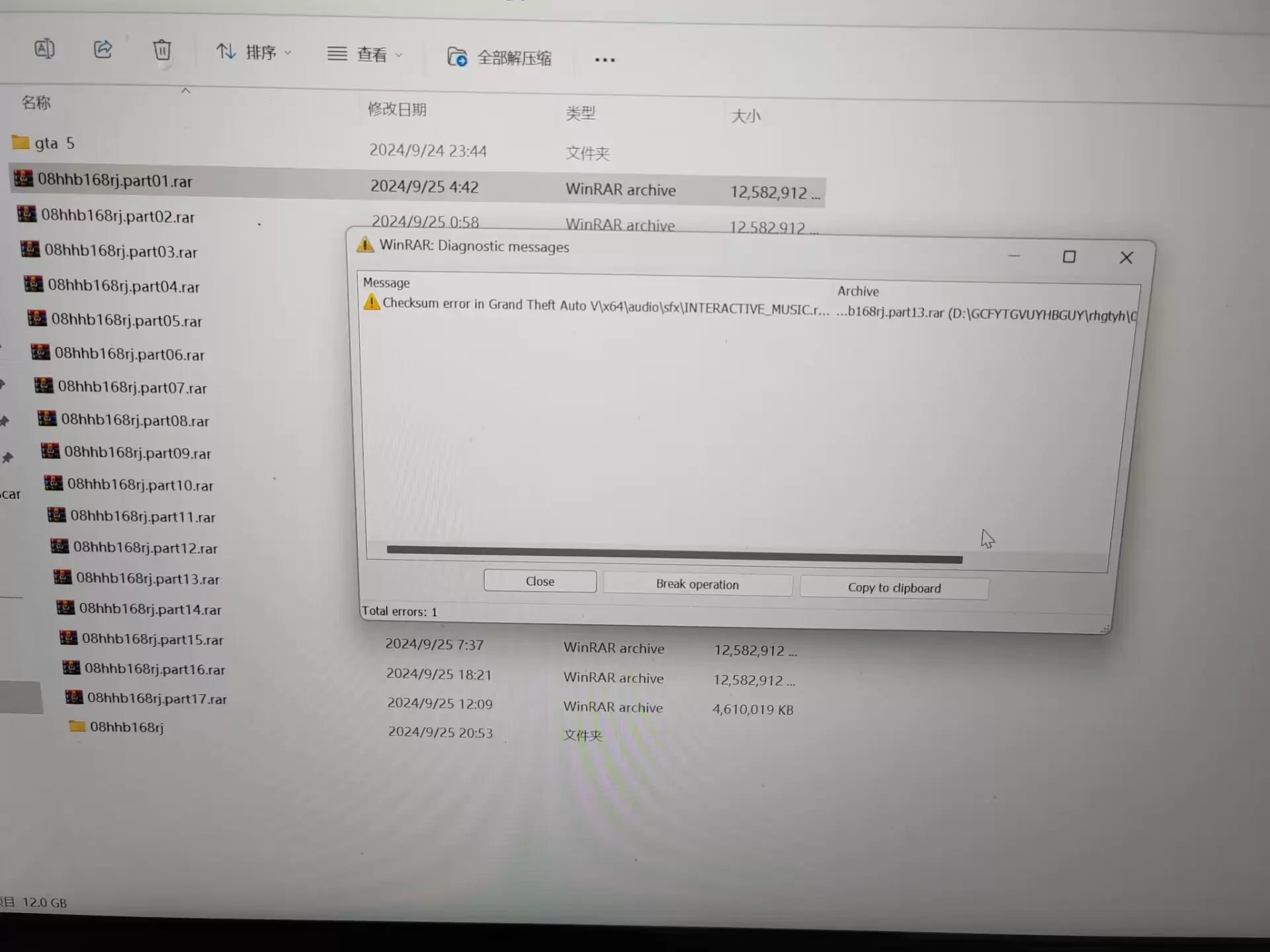Image resolution: width=1270 pixels, height=952 pixels.
Task: Toggle visibility of part02.rar file
Action: (118, 216)
